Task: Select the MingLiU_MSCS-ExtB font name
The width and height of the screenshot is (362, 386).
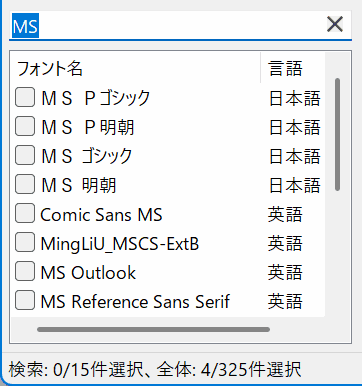Action: [120, 244]
